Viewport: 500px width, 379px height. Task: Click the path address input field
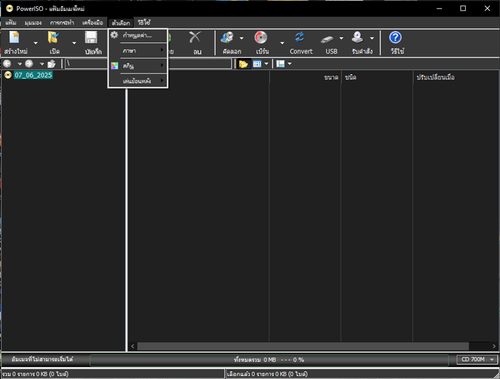coord(148,63)
